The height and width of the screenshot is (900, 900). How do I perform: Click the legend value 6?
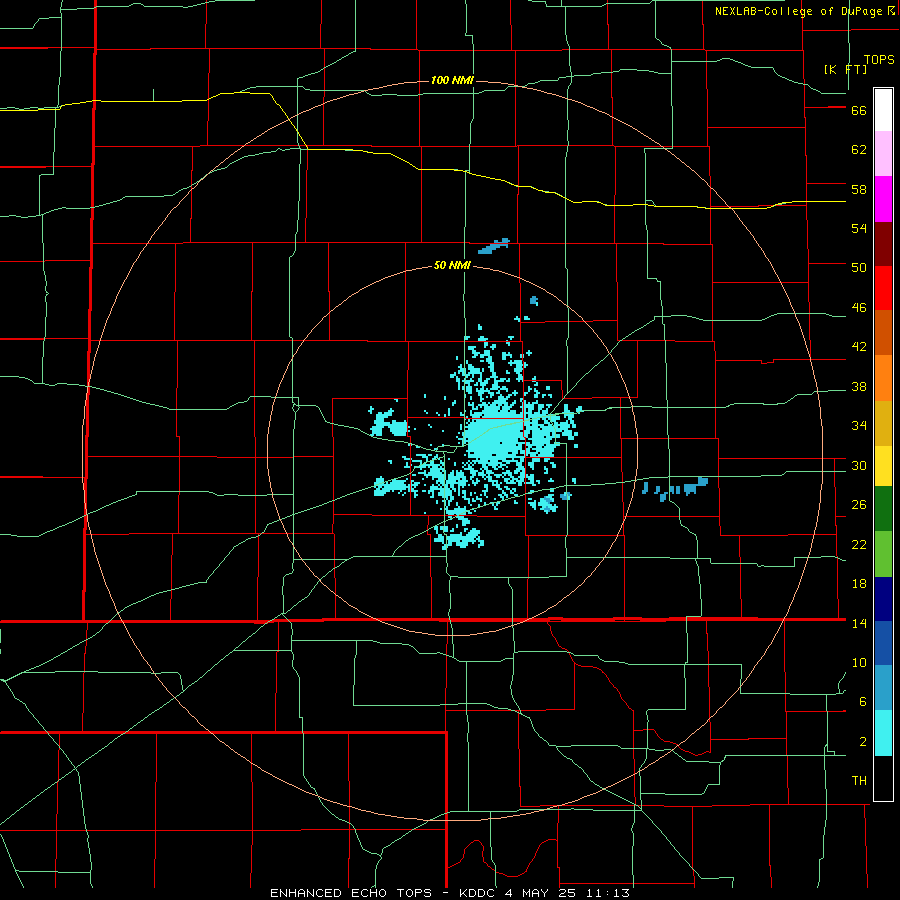[x=863, y=702]
